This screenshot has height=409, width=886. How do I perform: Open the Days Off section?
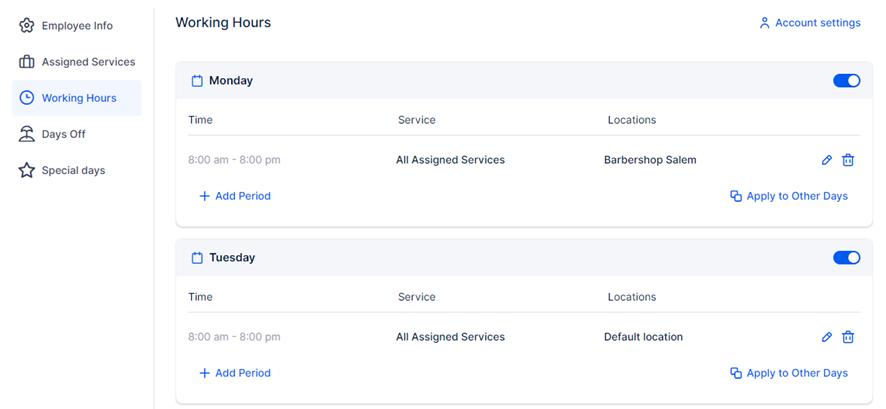63,134
